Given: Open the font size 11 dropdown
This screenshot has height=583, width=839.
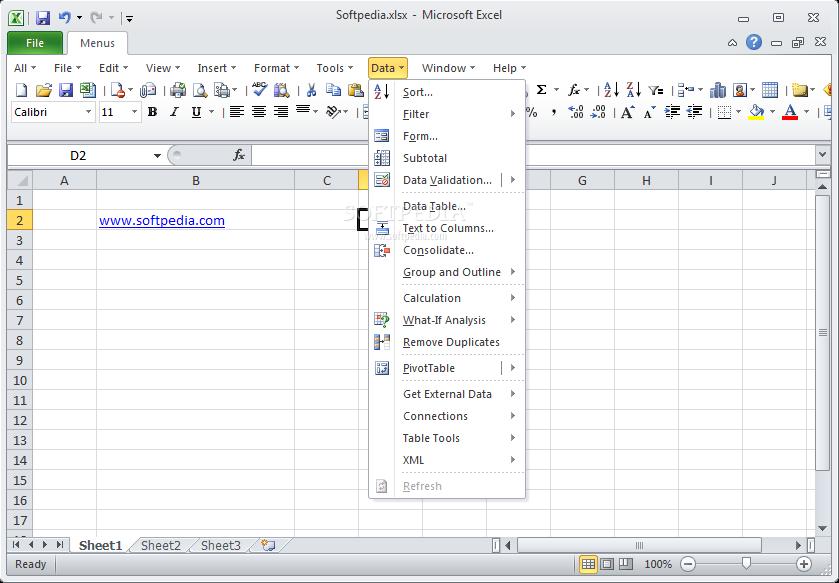Looking at the screenshot, I should tap(134, 112).
